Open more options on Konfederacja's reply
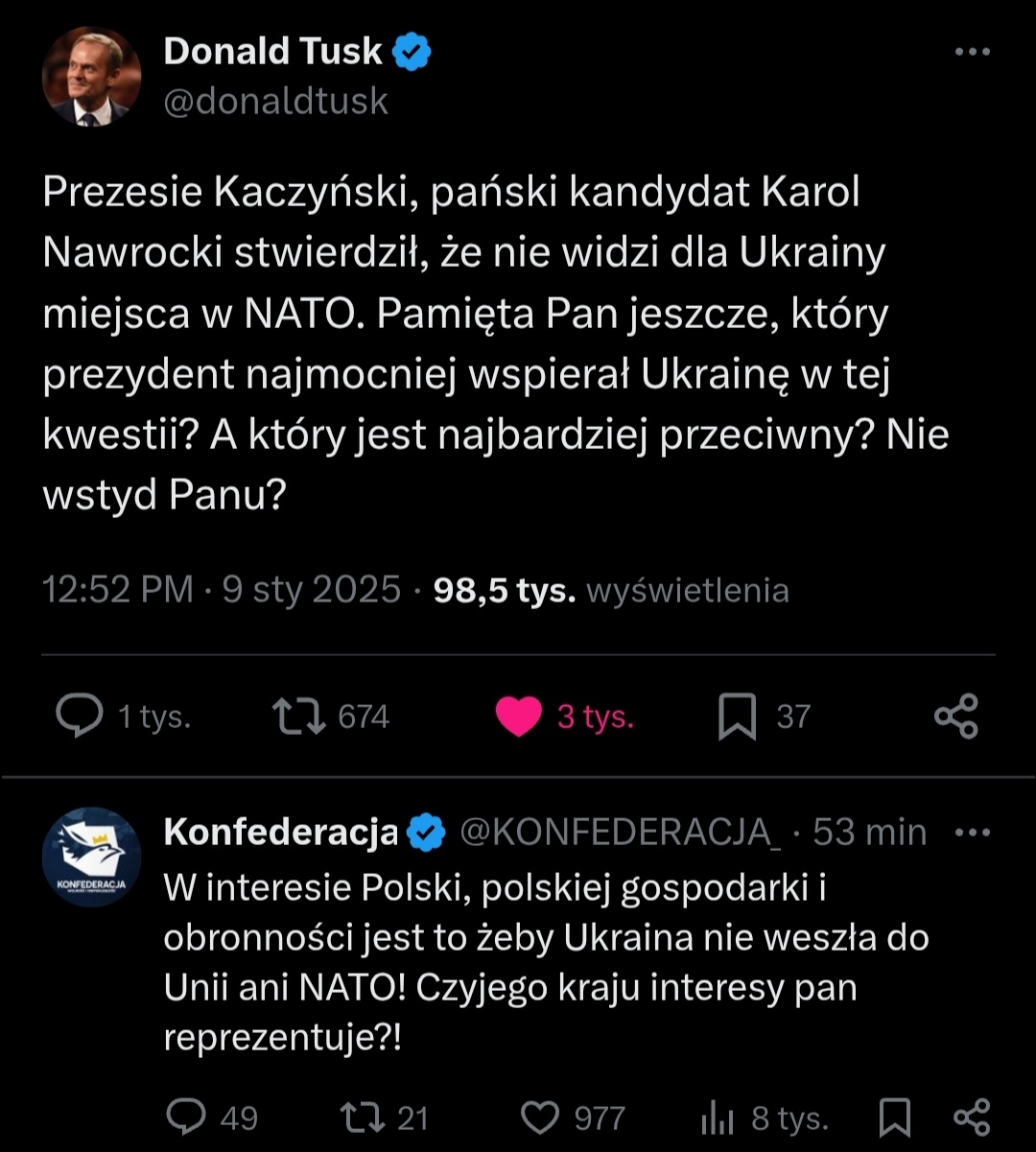The height and width of the screenshot is (1152, 1036). pyautogui.click(x=973, y=833)
